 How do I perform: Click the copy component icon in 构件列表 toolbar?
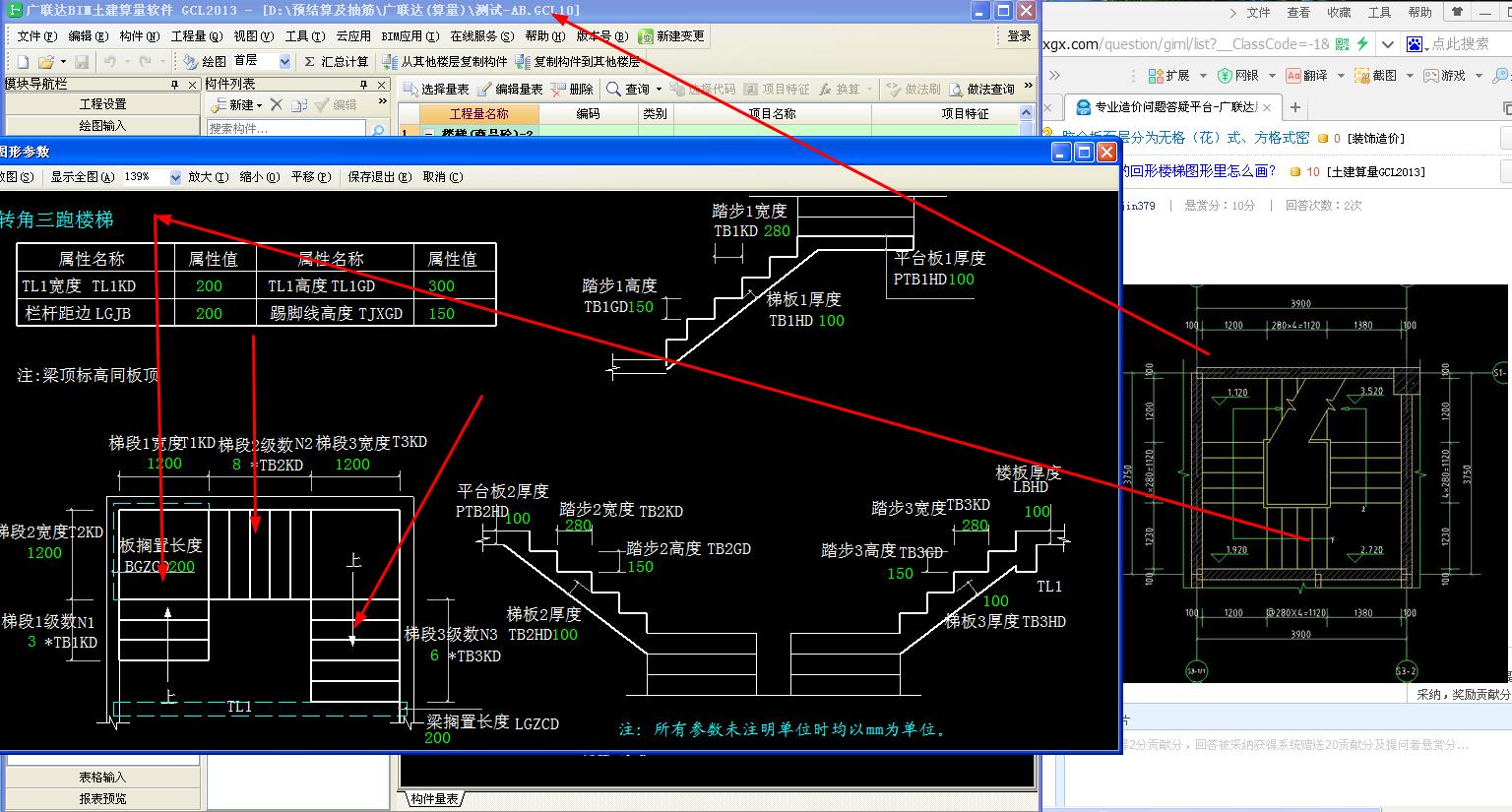click(x=299, y=104)
